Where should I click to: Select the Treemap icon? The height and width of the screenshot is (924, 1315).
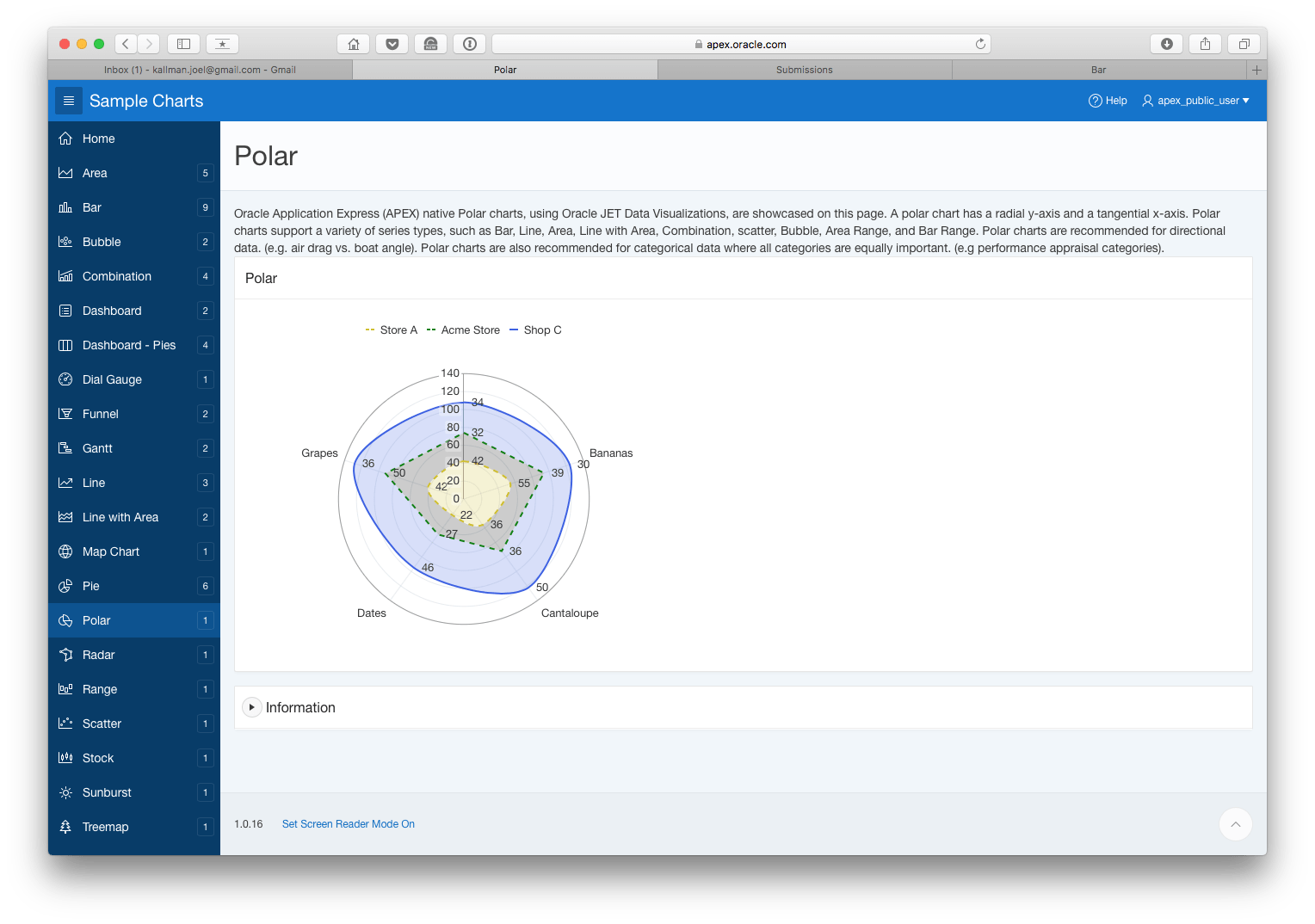click(x=65, y=827)
